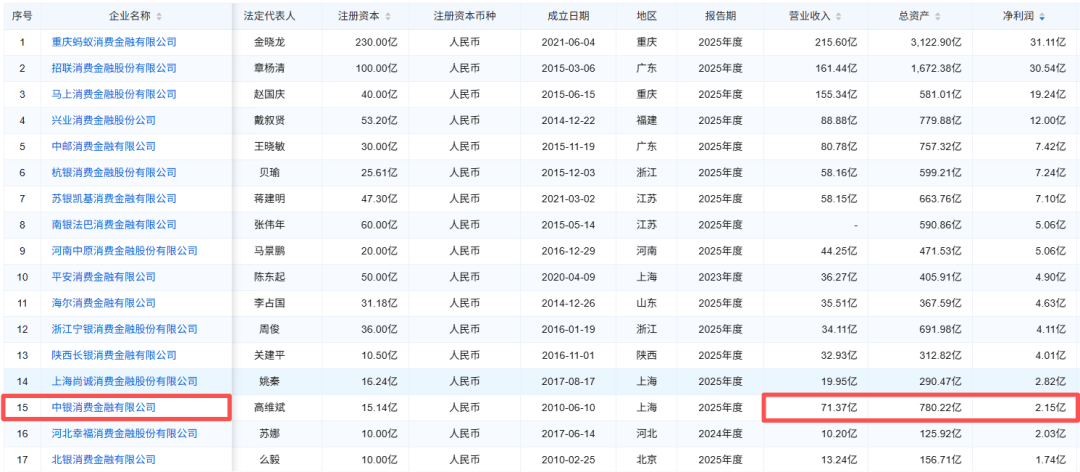
Task: Select legal representative 章杨清 cell
Action: pos(269,68)
